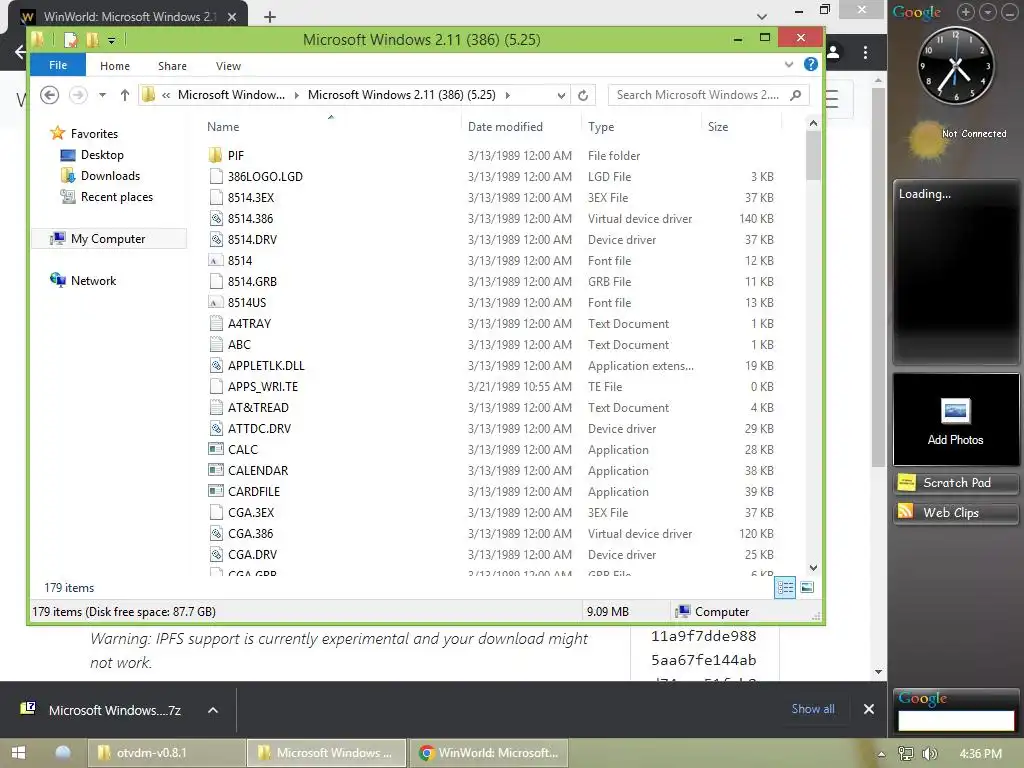Click Show all downloads link

click(813, 709)
